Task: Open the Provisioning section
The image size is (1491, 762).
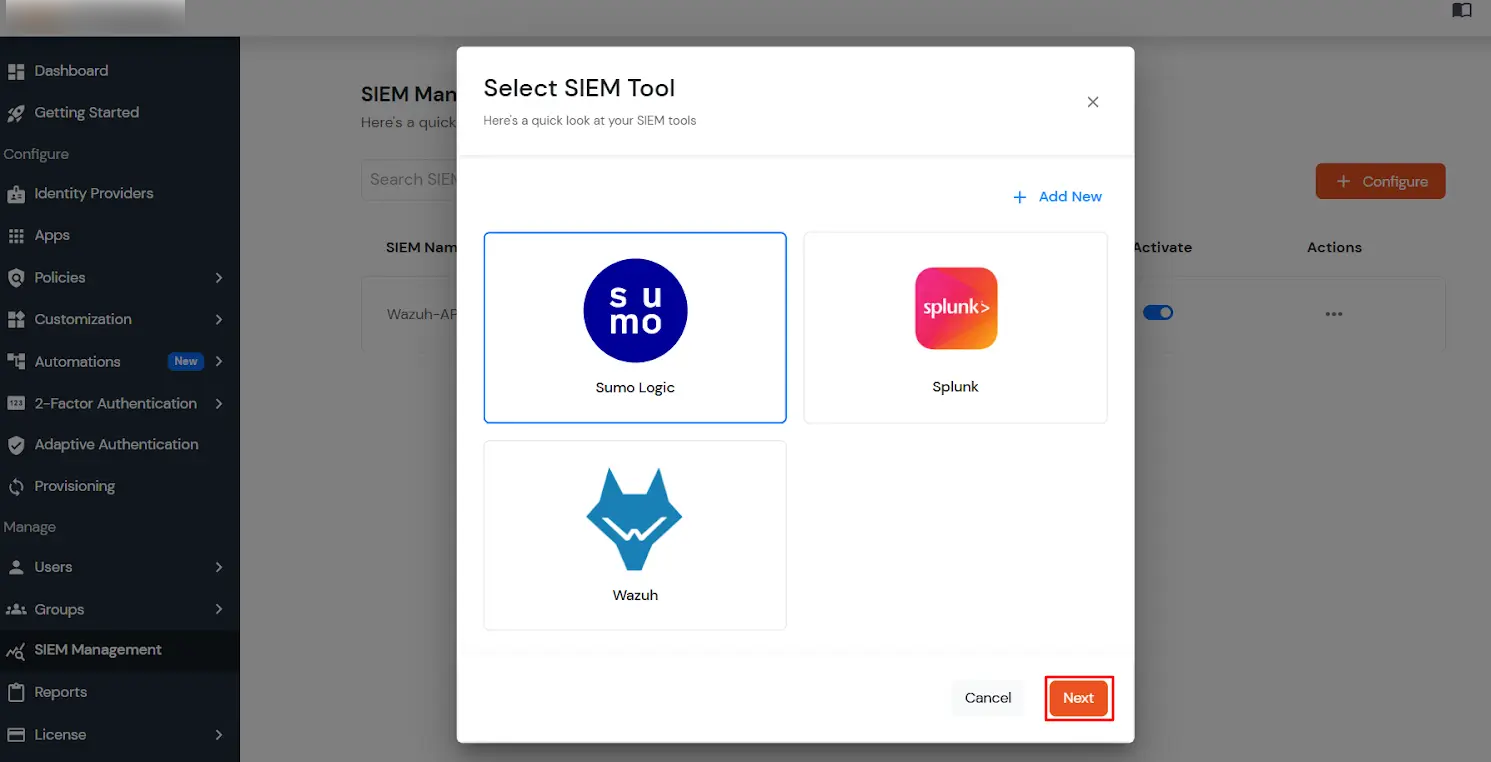Action: (74, 486)
